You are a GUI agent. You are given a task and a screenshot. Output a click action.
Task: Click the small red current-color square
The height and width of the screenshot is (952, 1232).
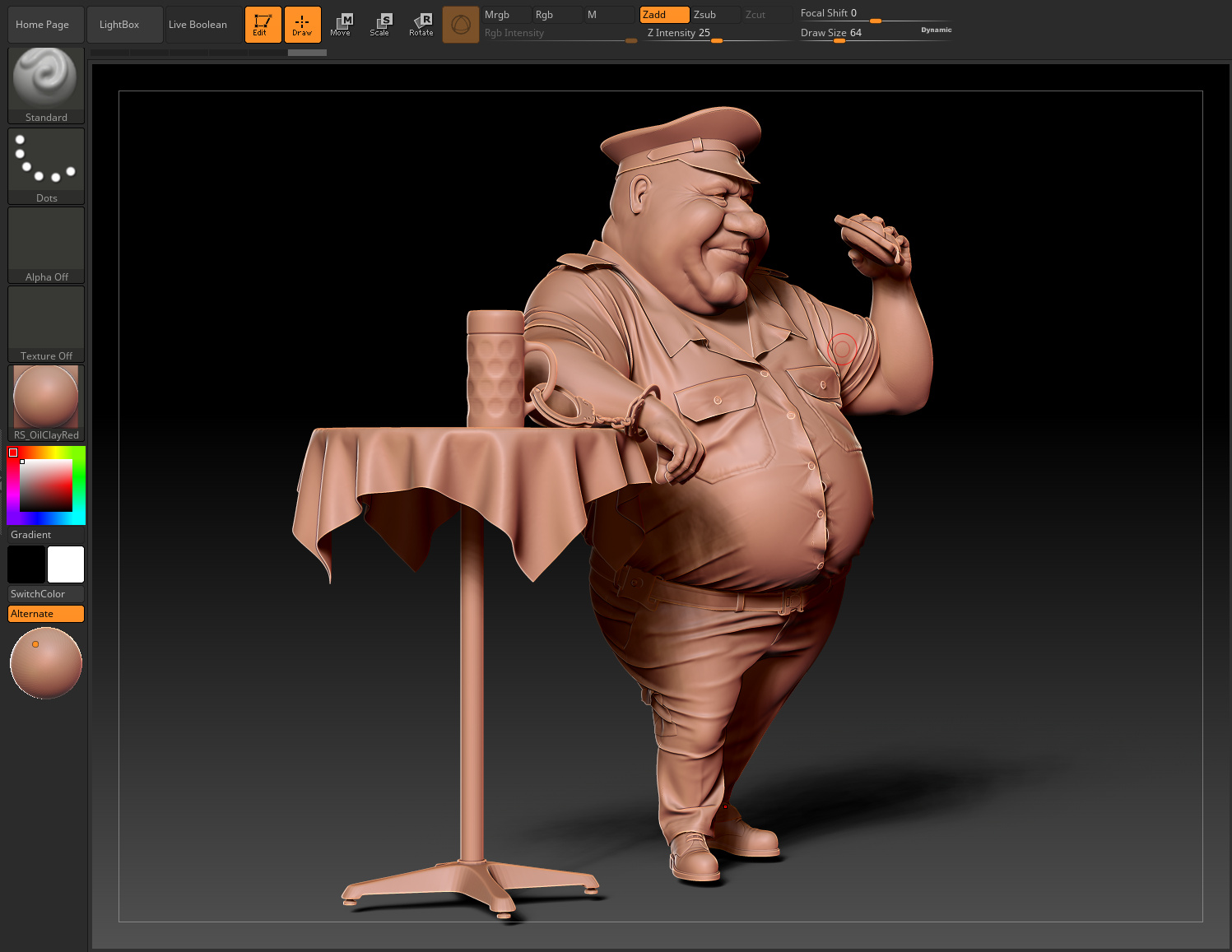pos(13,453)
